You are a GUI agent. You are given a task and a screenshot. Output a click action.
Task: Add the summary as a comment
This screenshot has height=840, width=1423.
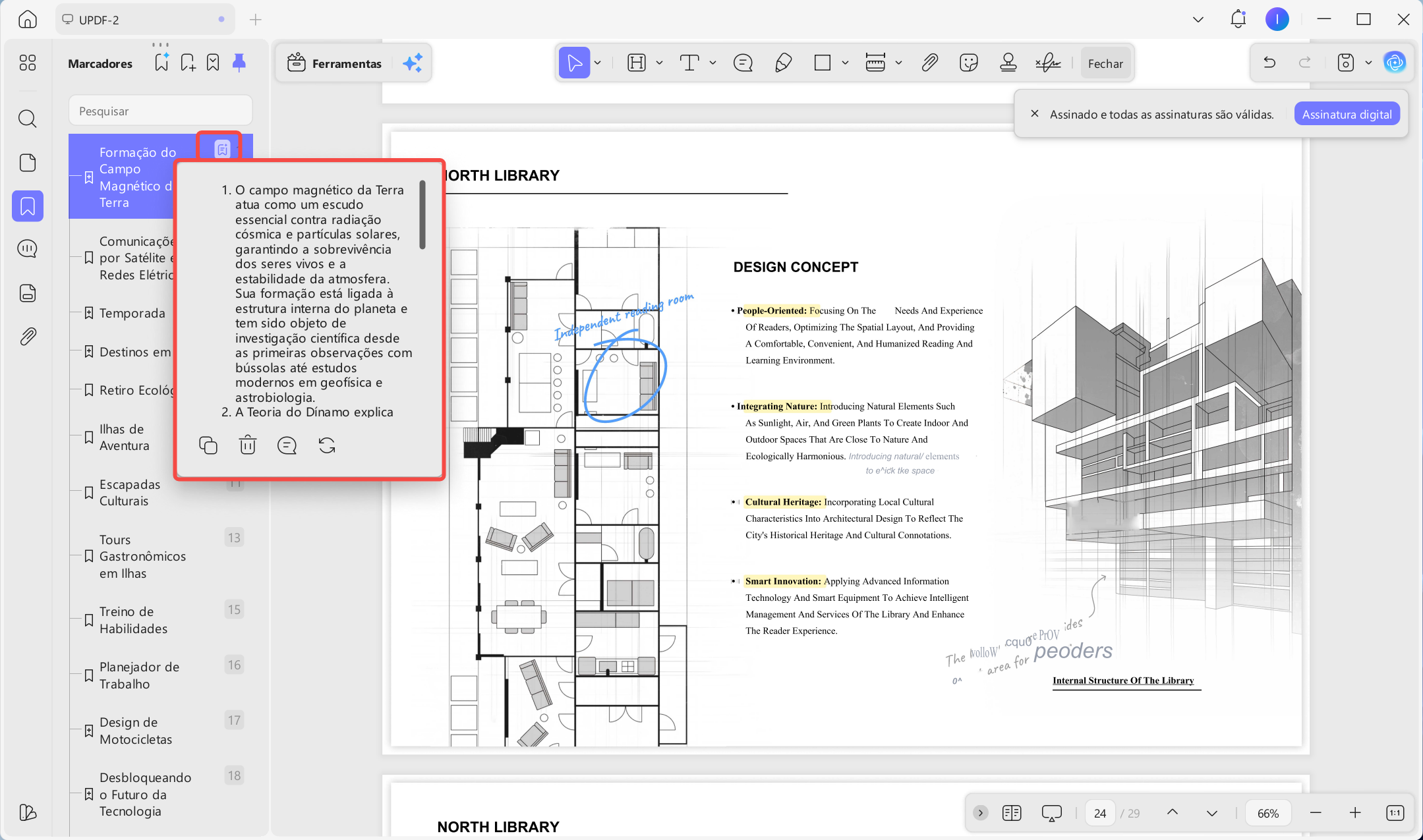point(287,445)
